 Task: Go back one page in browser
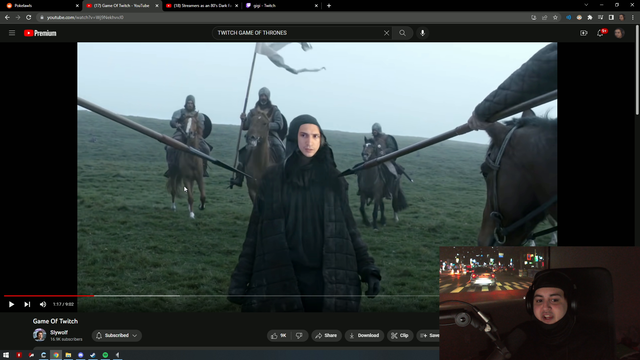7,18
